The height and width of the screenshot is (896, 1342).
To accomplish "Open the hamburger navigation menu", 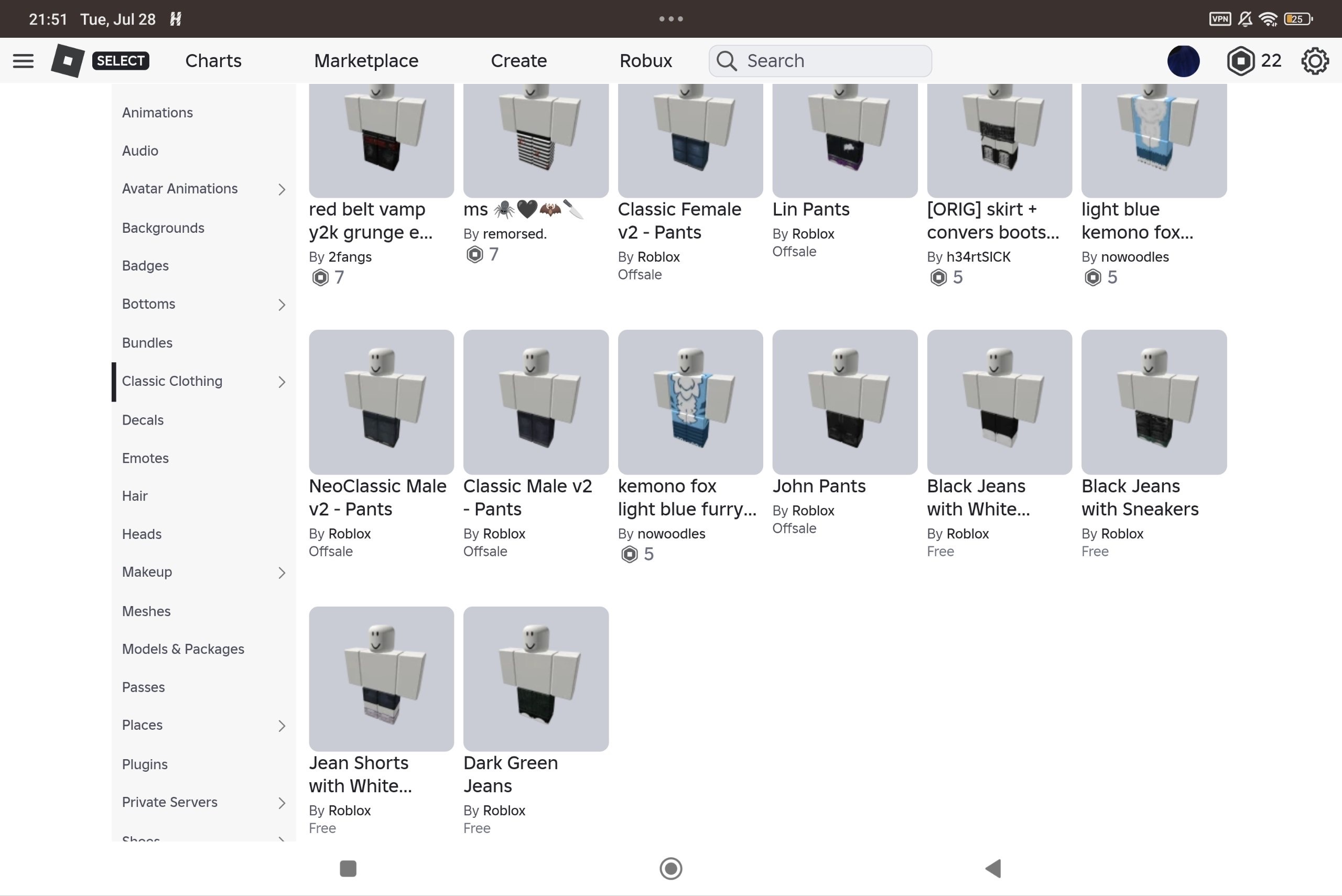I will point(24,61).
